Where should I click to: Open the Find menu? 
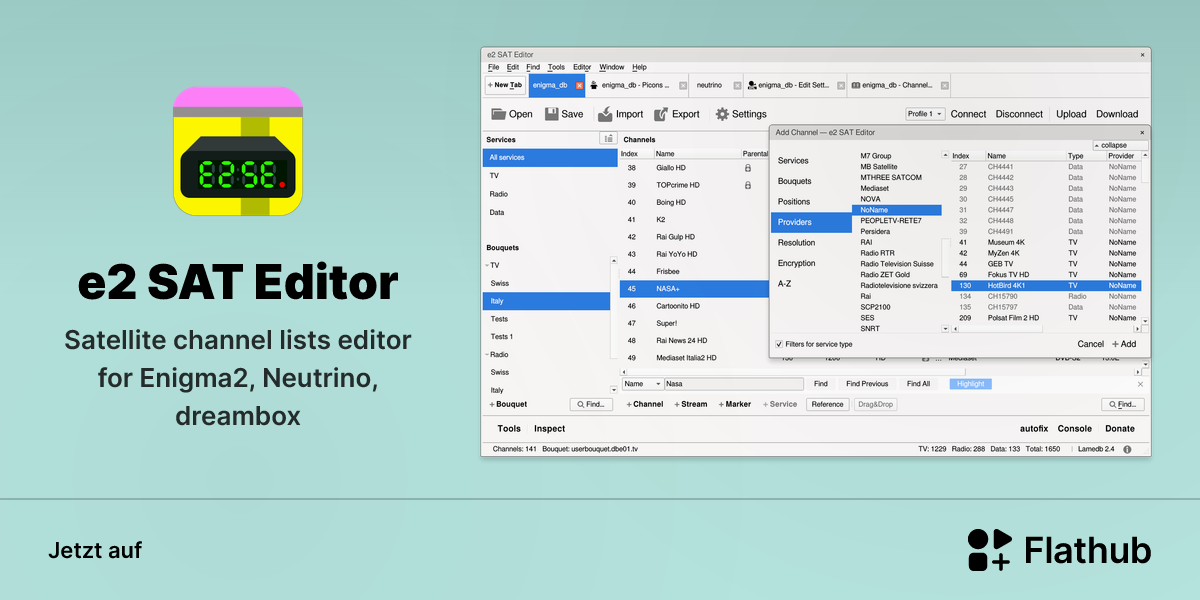tap(533, 67)
